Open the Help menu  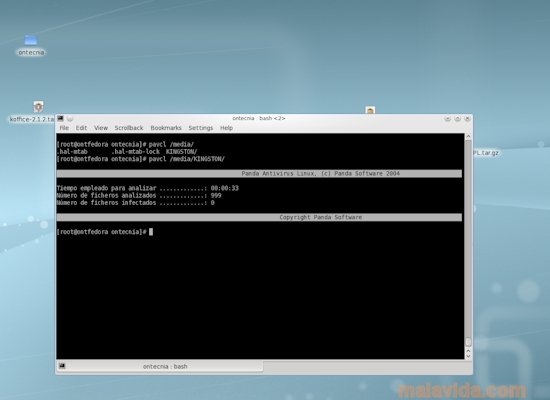tap(226, 128)
